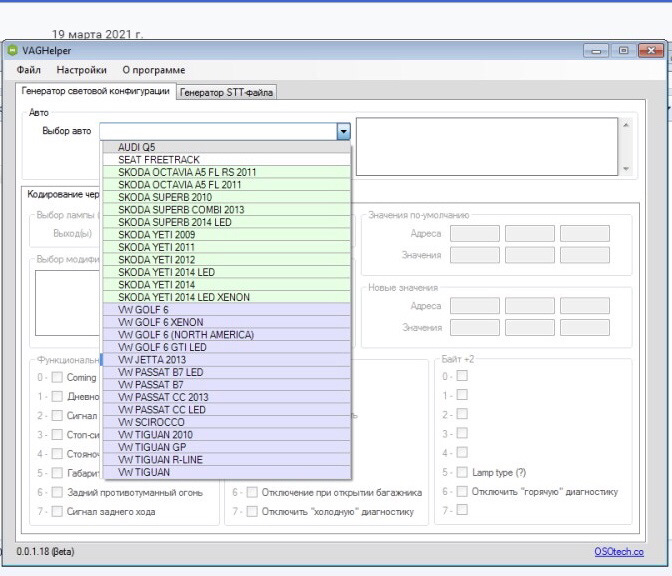Viewport: 672px width, 576px height.
Task: Select SKODA SUPERB 2014 LED
Action: 227,222
